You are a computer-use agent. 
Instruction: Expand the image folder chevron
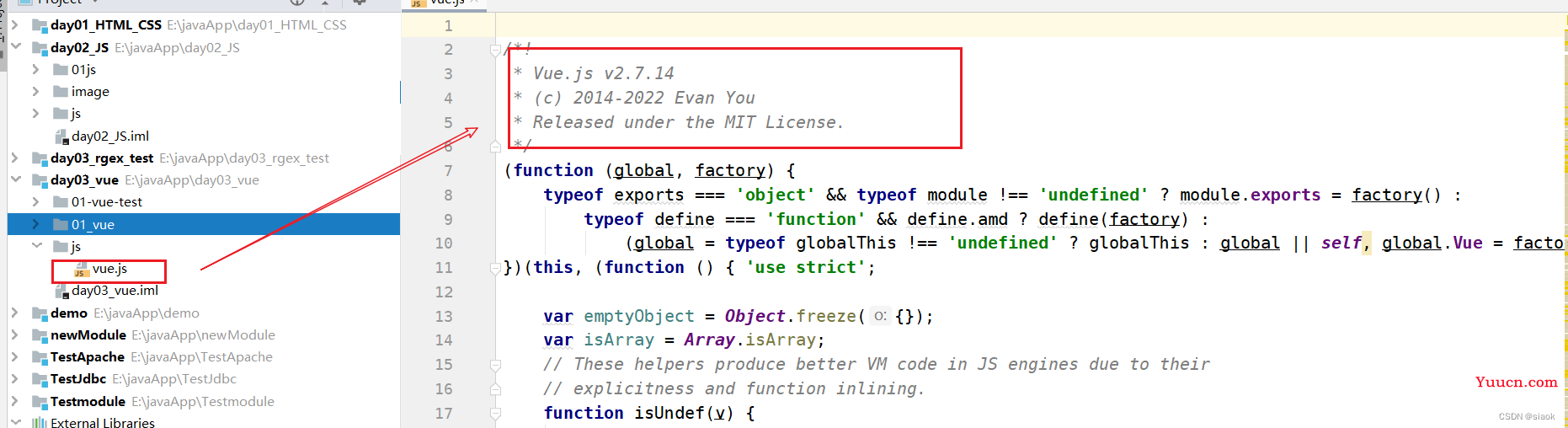[x=35, y=91]
